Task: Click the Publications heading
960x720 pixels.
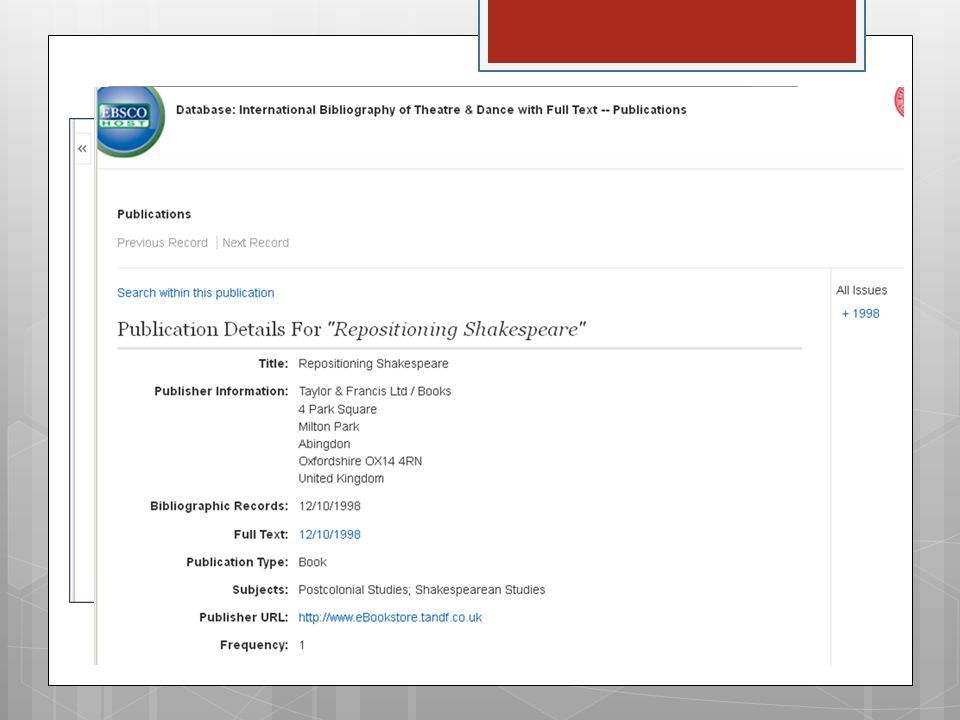Action: (154, 214)
